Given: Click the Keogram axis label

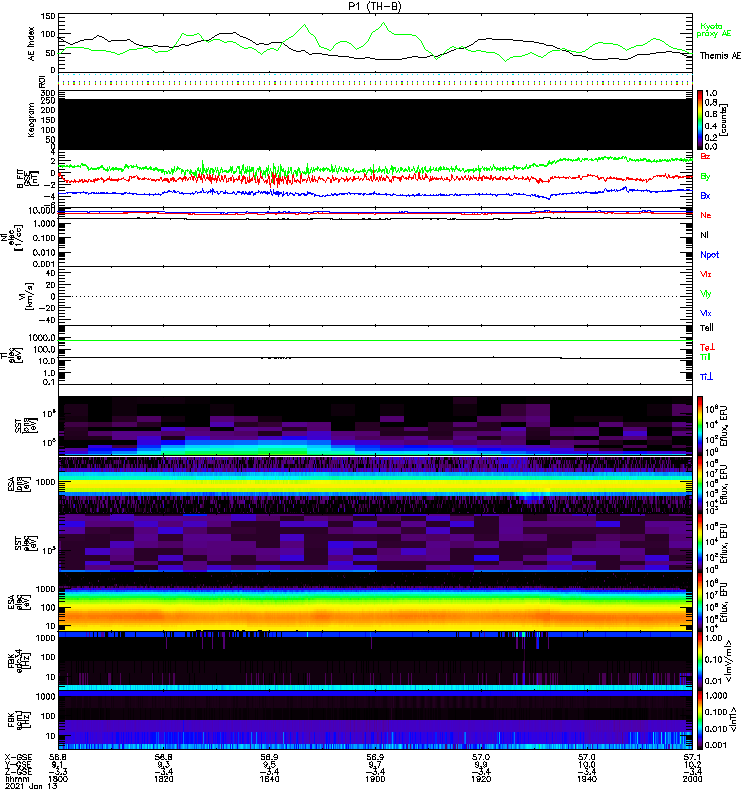Looking at the screenshot, I should [x=32, y=120].
